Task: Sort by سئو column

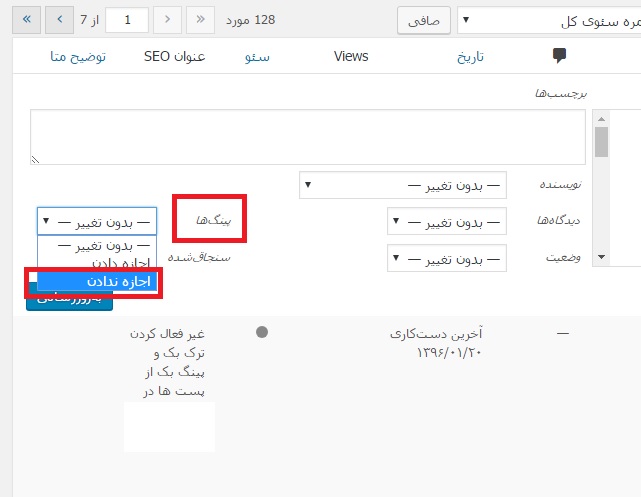Action: click(x=257, y=57)
